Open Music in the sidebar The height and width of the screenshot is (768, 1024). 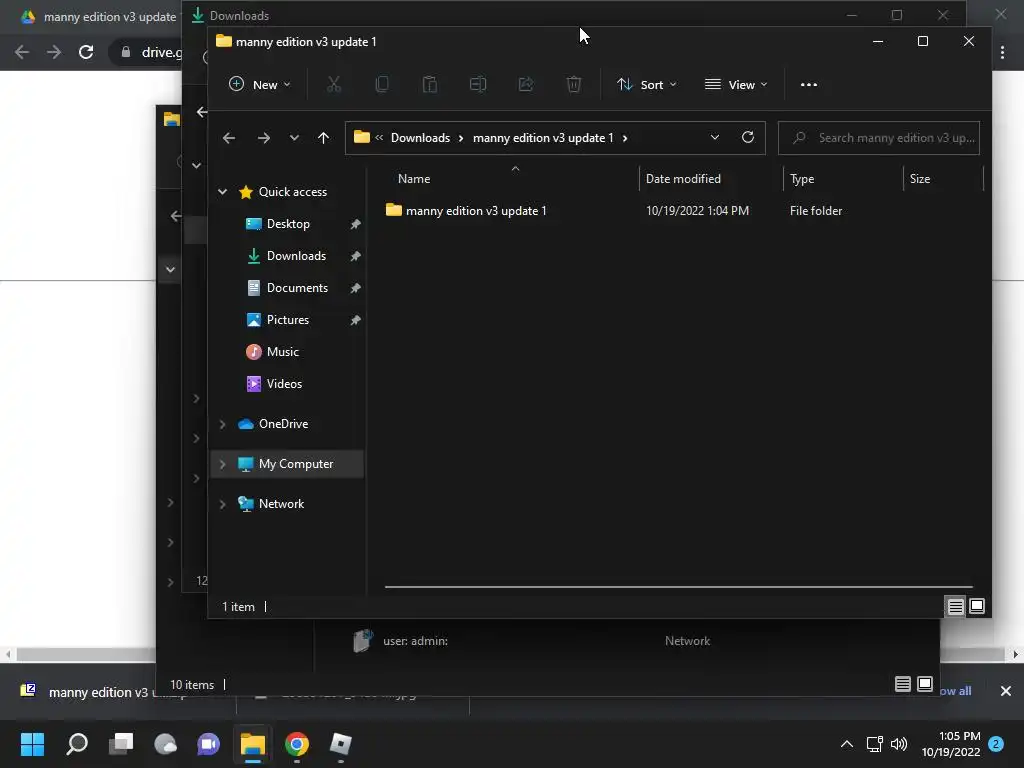click(x=282, y=351)
